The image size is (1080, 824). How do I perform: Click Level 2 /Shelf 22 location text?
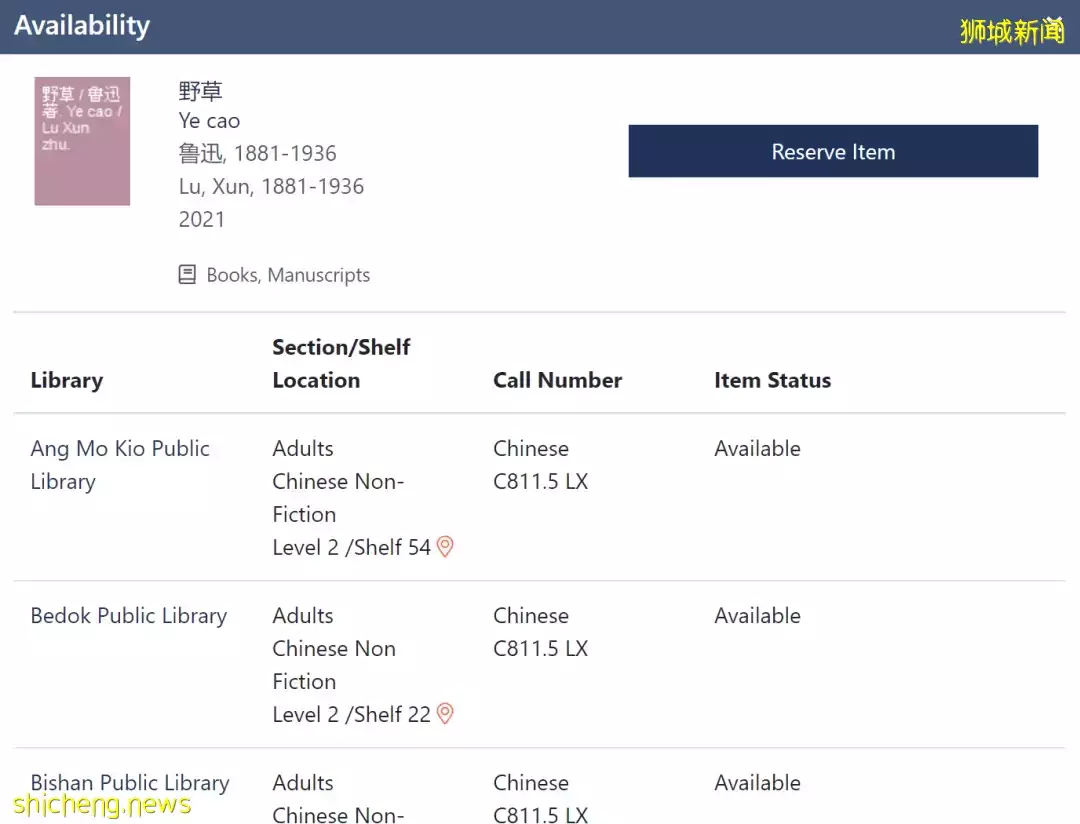click(351, 714)
